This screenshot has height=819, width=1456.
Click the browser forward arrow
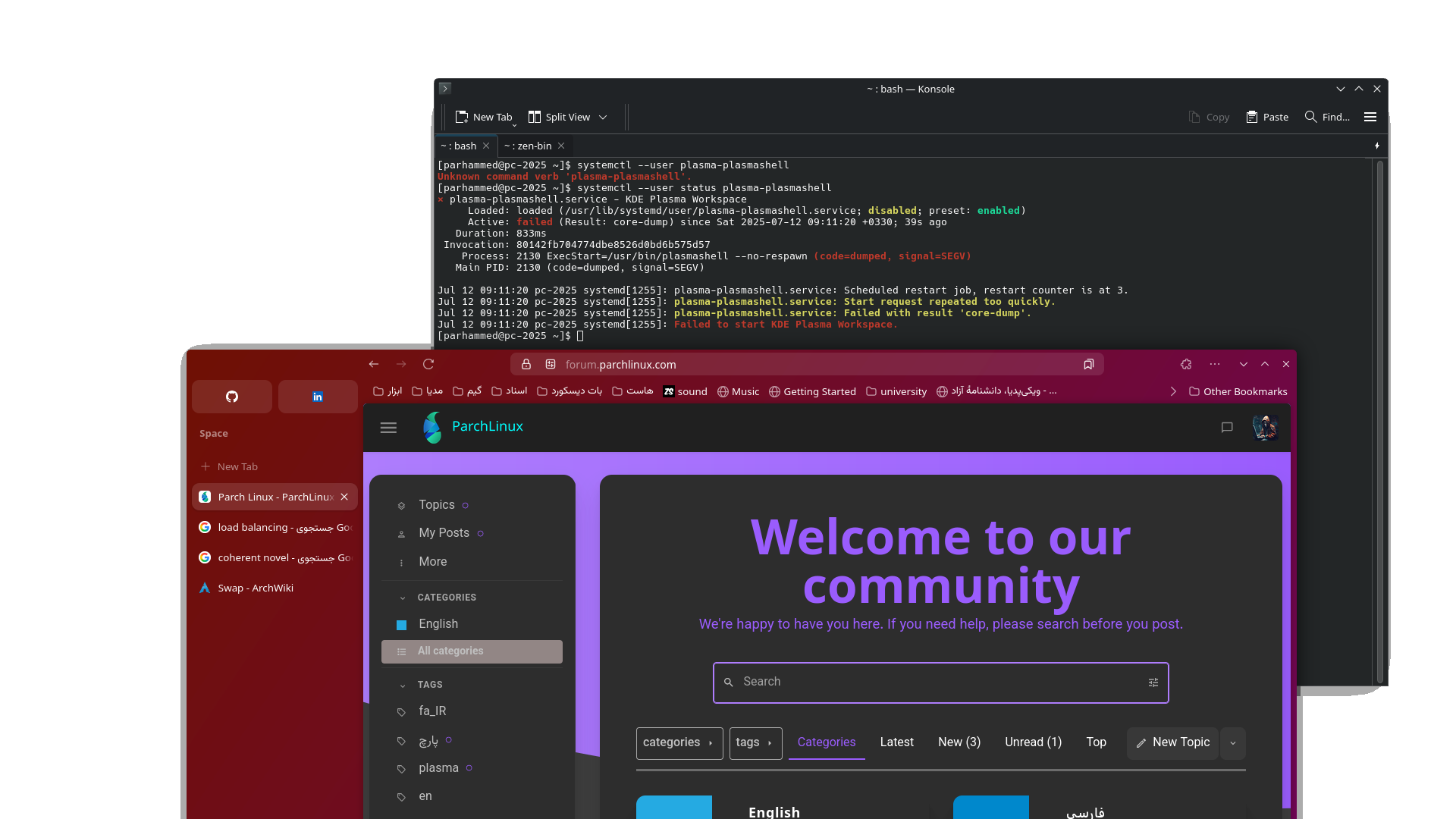[x=401, y=364]
